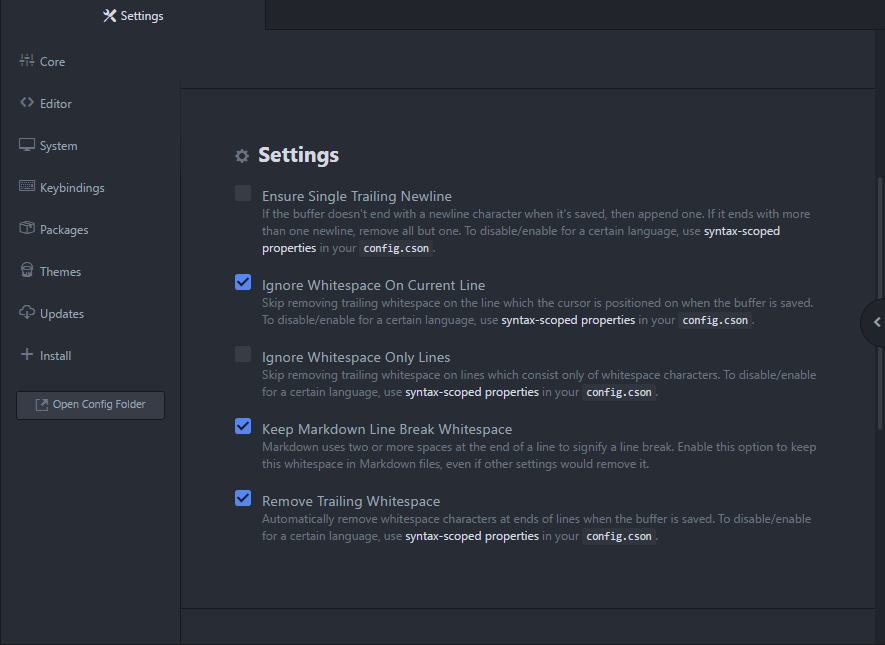Click the Core sliders icon in sidebar
Viewport: 885px width, 645px height.
pyautogui.click(x=27, y=61)
